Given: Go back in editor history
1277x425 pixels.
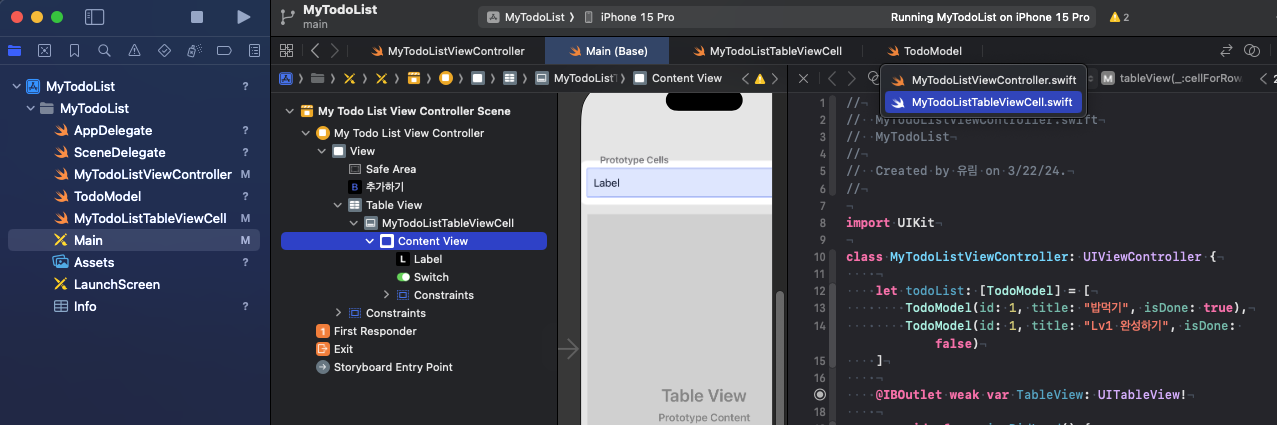Looking at the screenshot, I should (x=314, y=51).
